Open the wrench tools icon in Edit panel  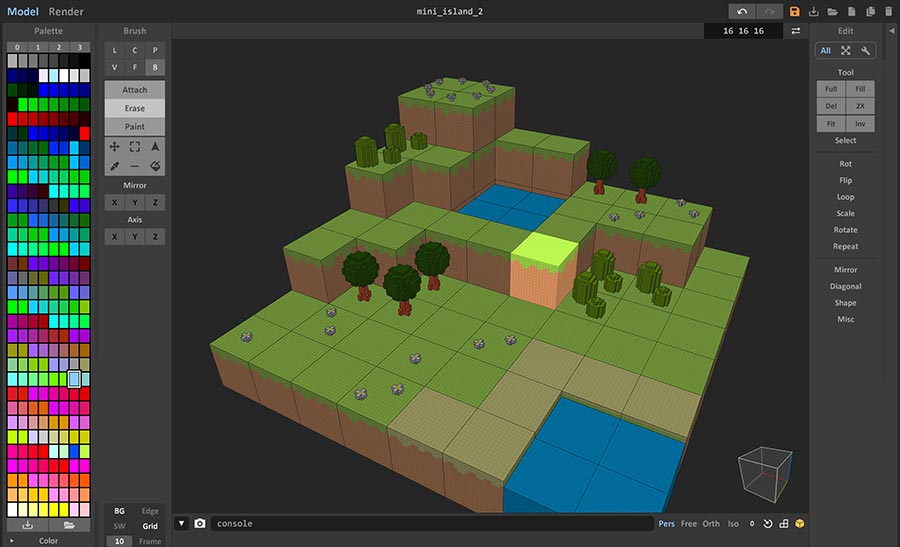[x=866, y=50]
